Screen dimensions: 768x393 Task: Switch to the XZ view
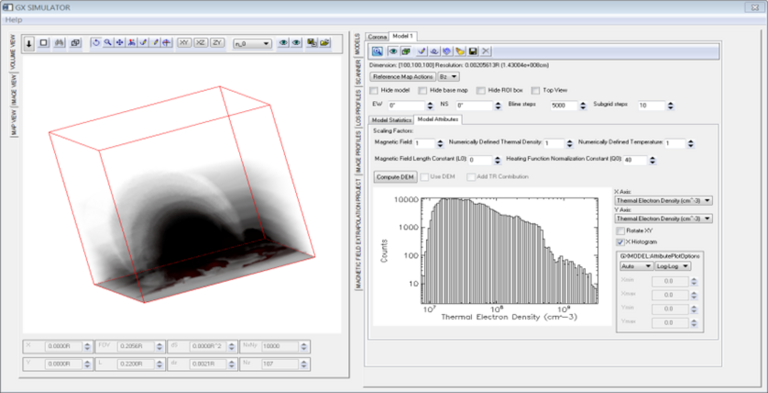pyautogui.click(x=200, y=43)
